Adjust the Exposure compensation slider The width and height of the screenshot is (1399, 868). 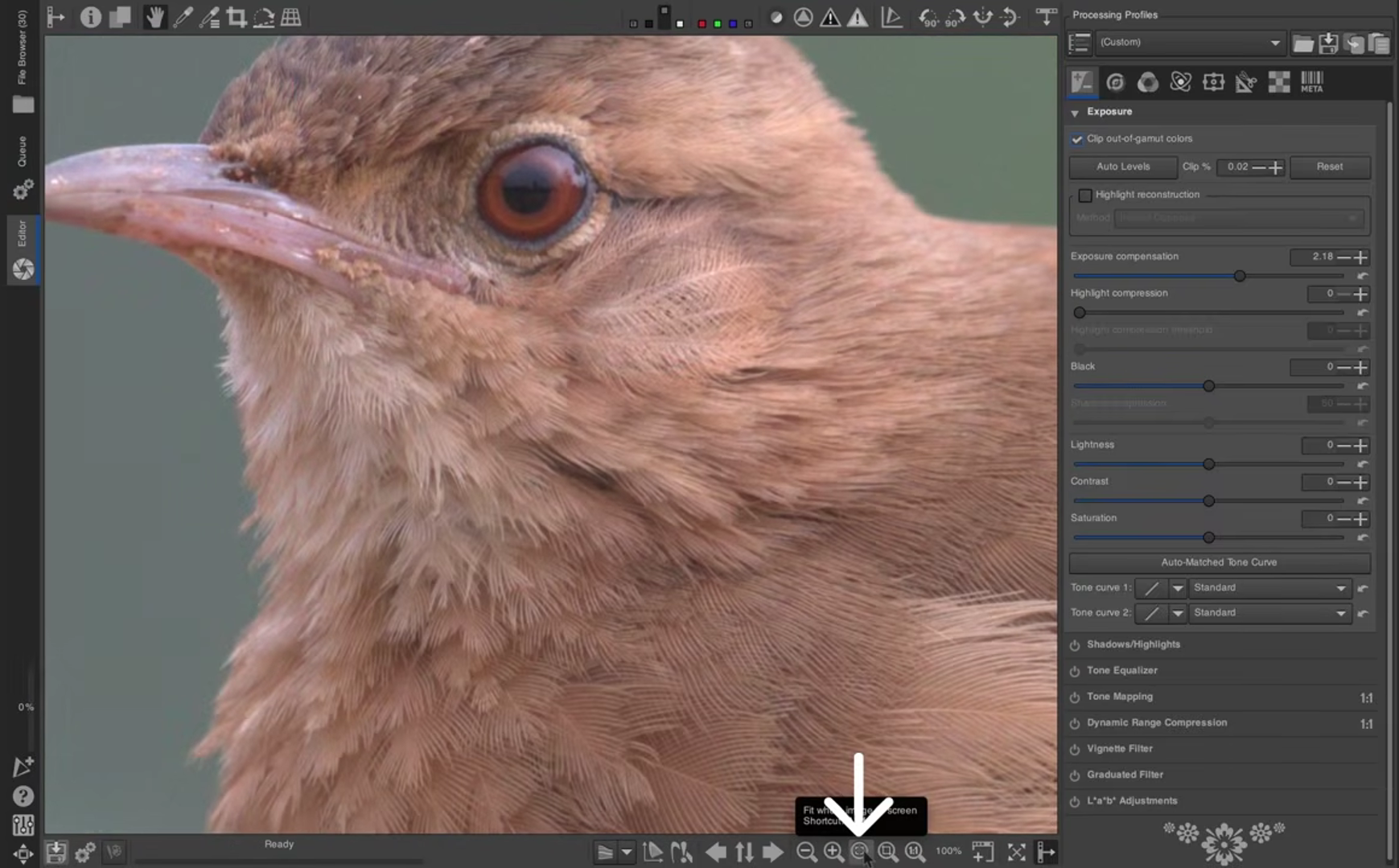[1240, 276]
